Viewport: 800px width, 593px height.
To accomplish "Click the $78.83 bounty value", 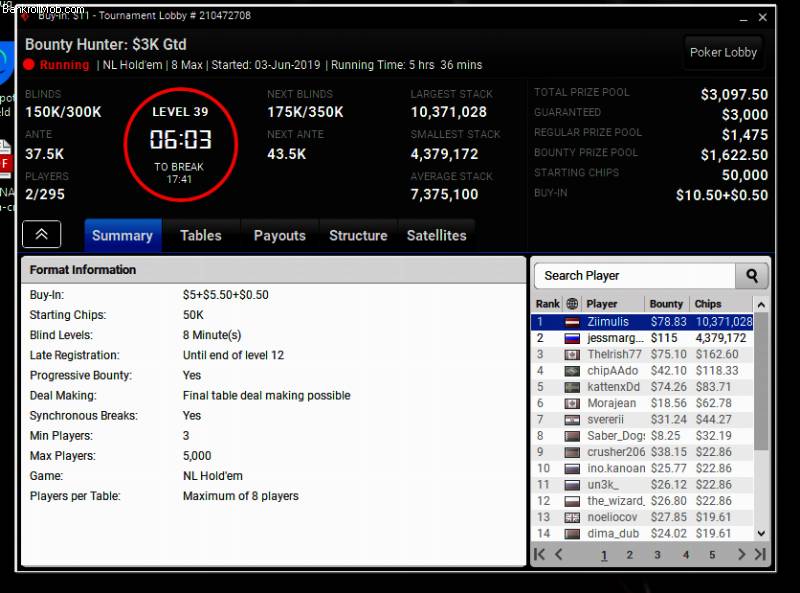I will pos(668,322).
